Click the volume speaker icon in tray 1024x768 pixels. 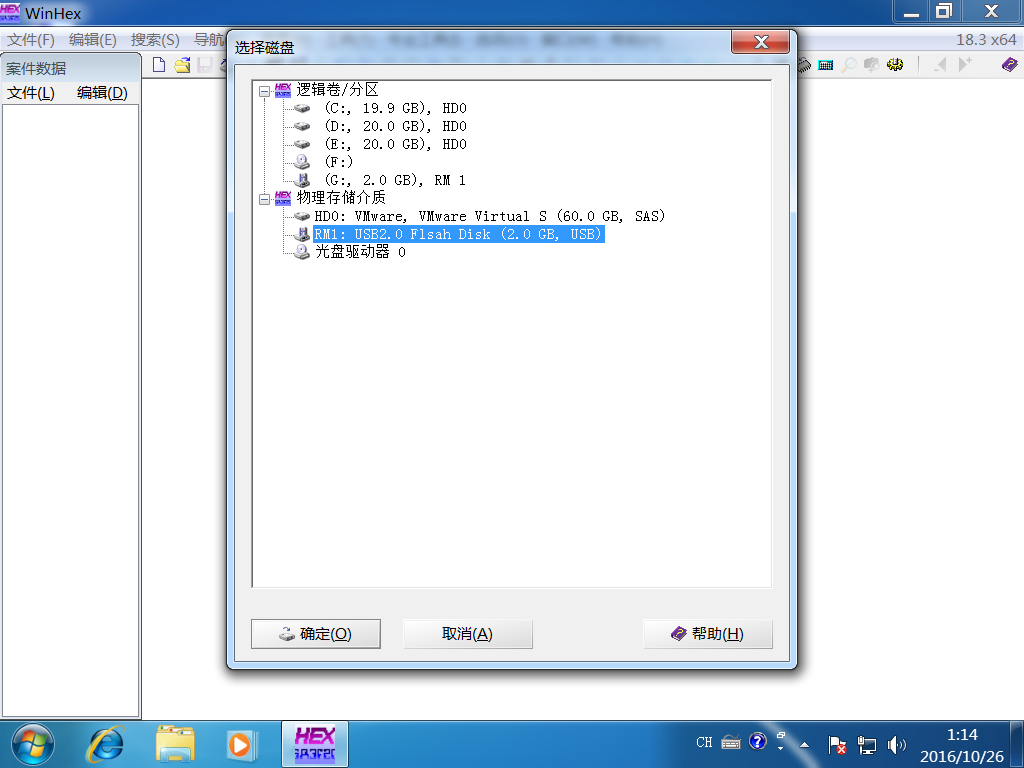coord(897,744)
